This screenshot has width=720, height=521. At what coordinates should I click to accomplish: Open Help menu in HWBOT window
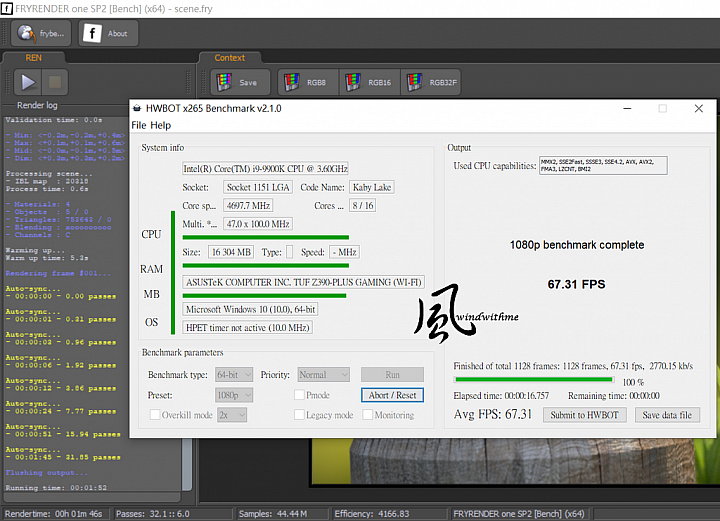click(x=161, y=125)
